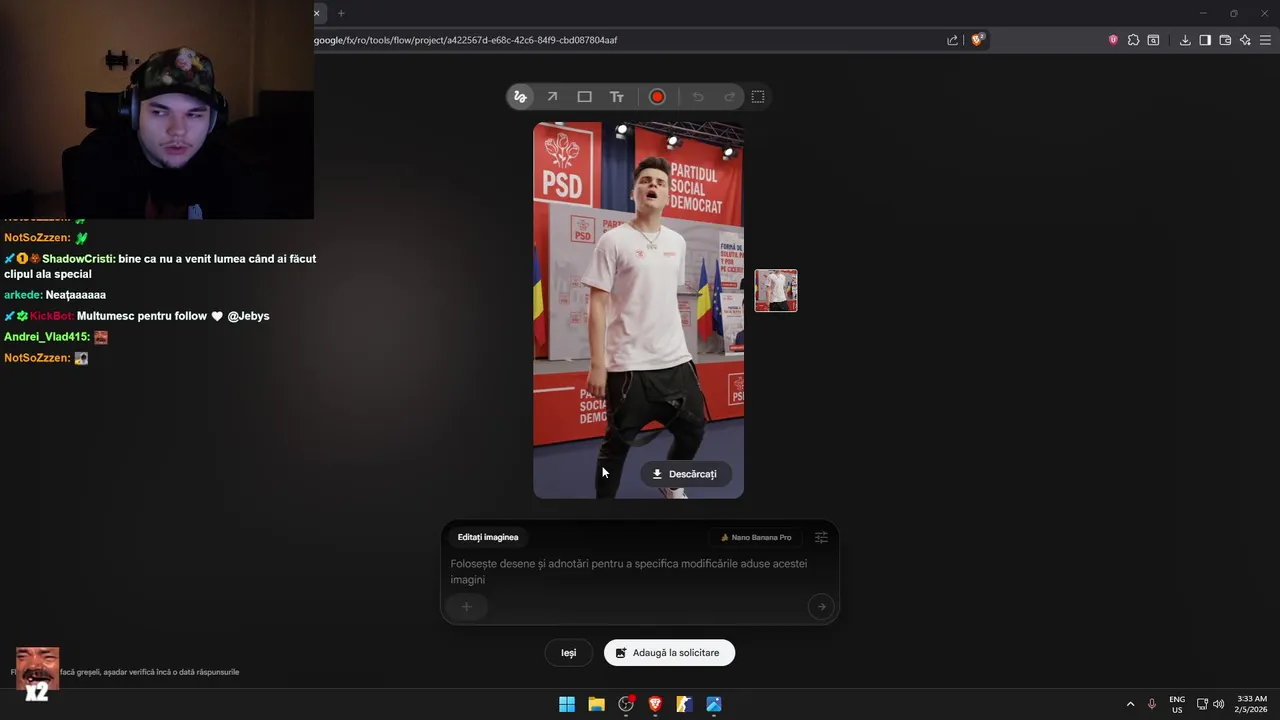This screenshot has height=720, width=1280.
Task: Open File Explorer from the taskbar
Action: point(596,704)
